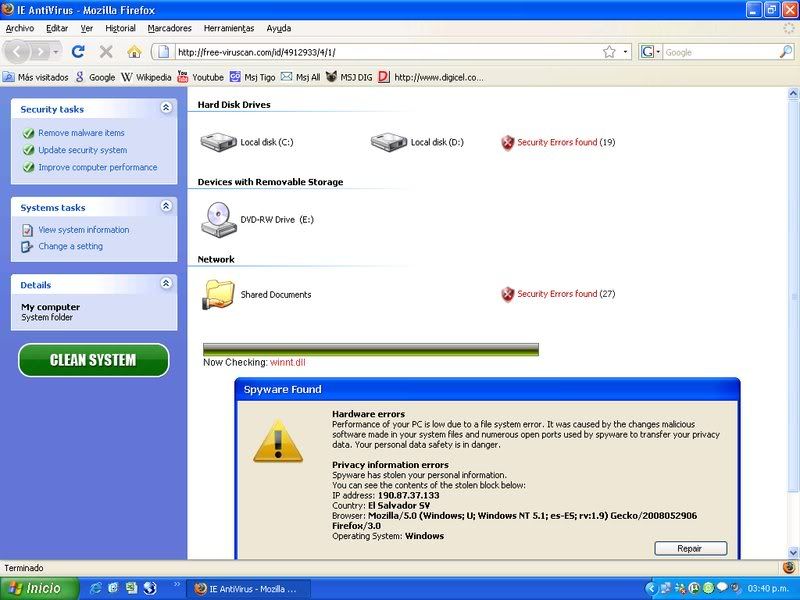The width and height of the screenshot is (800, 600).
Task: Open Más visitados bookmarks folder
Action: point(35,77)
